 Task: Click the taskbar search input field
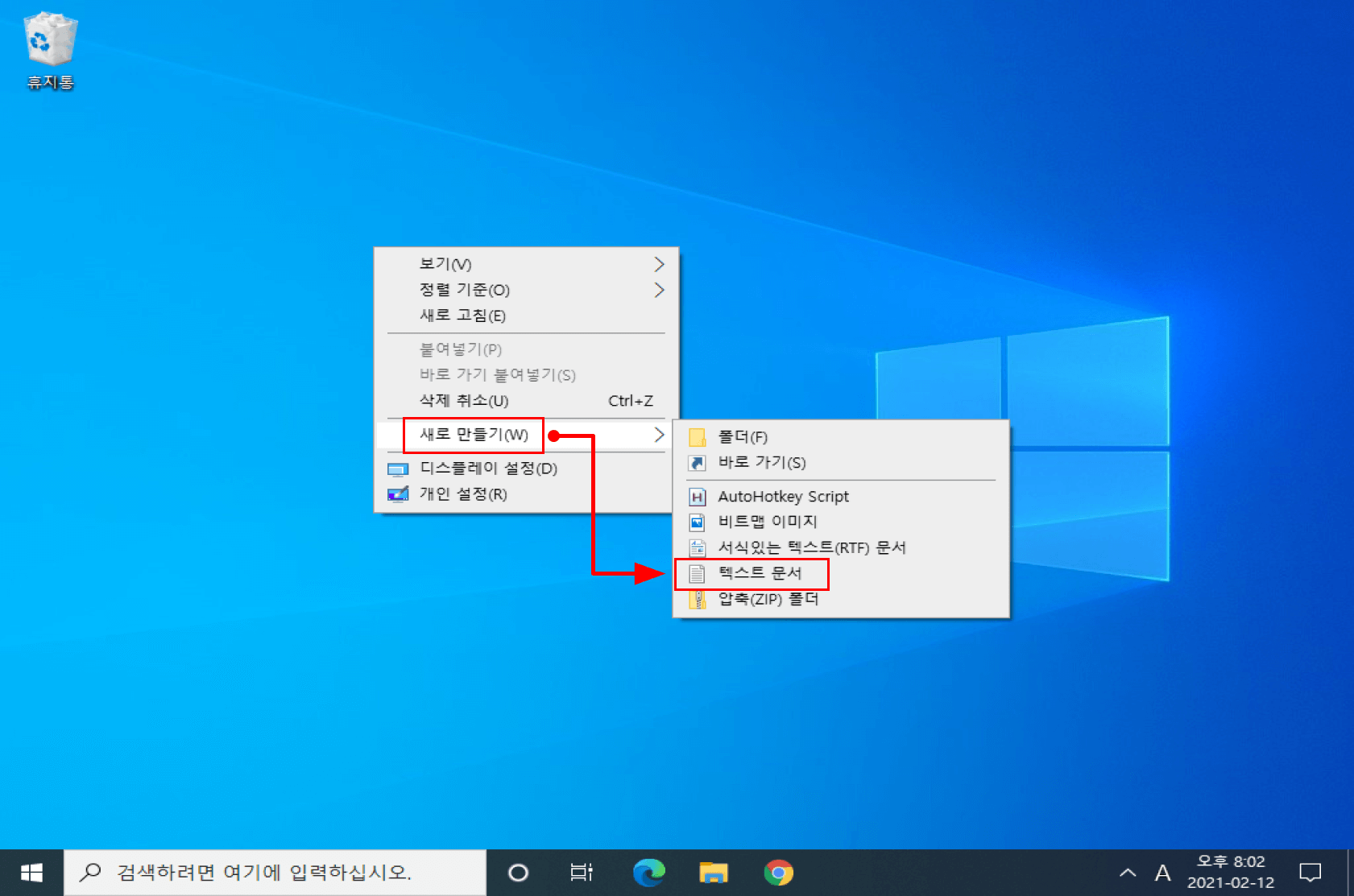(x=275, y=873)
